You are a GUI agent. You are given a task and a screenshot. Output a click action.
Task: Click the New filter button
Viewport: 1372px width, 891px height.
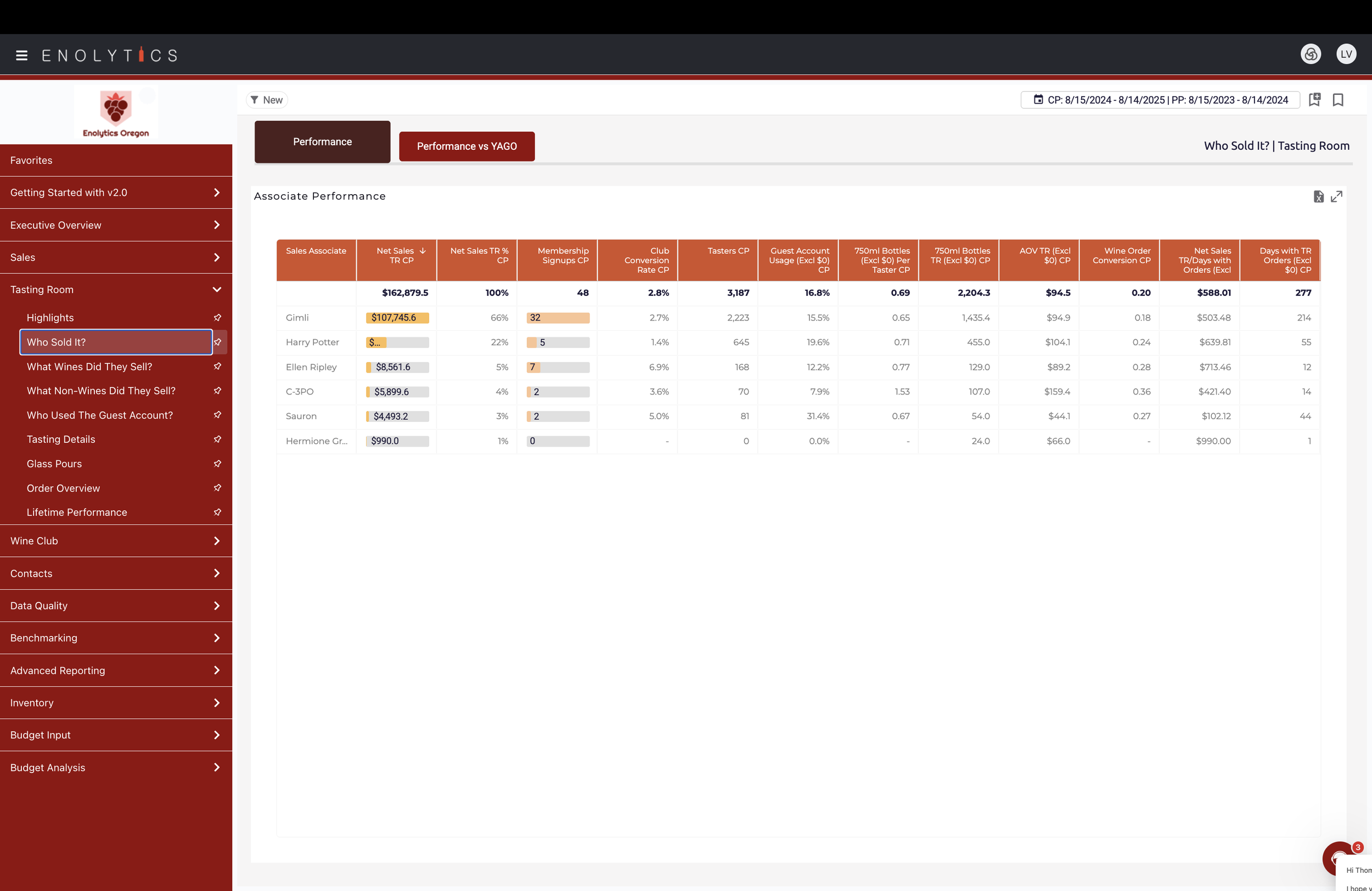pyautogui.click(x=267, y=100)
